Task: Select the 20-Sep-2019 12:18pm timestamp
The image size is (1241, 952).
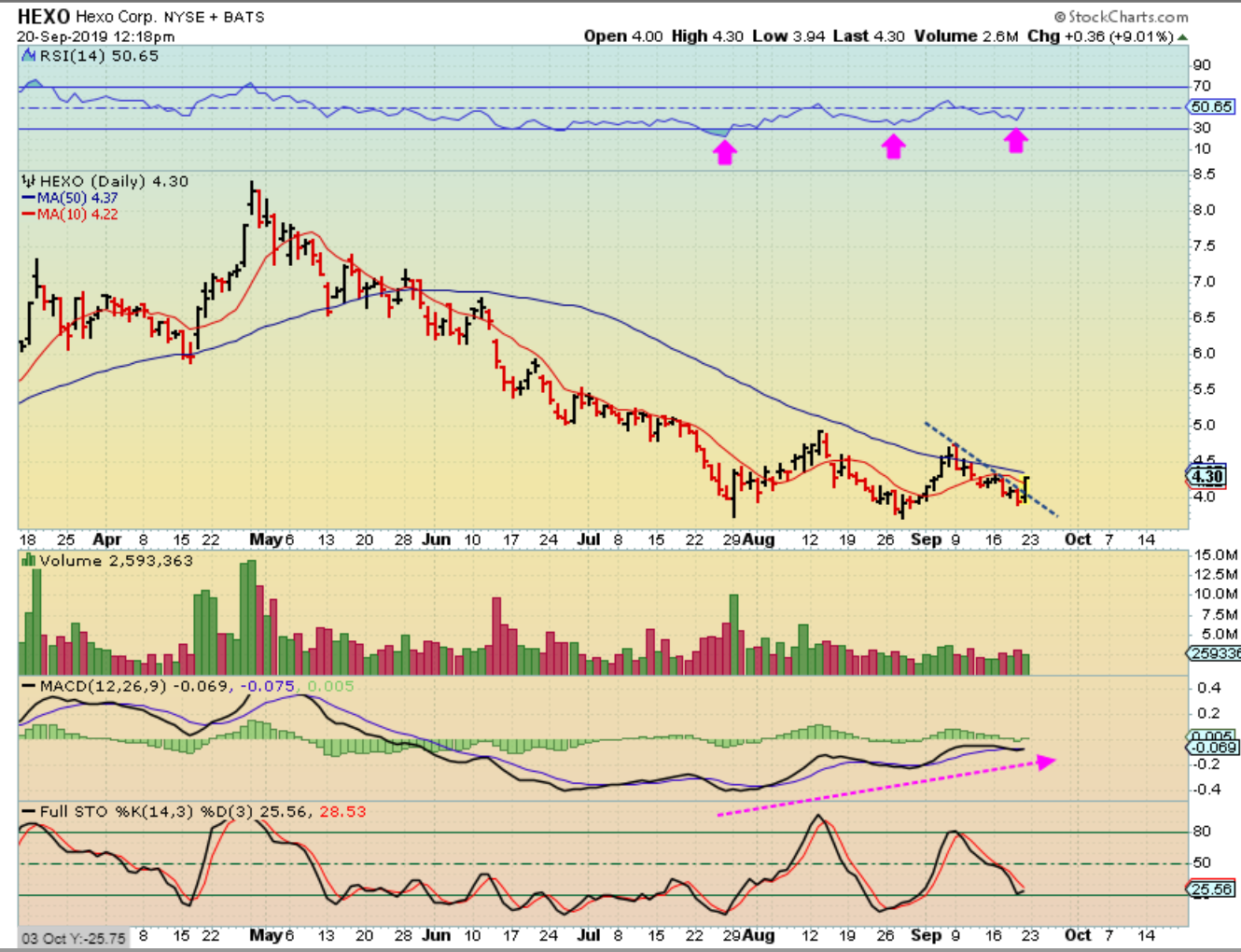Action: [x=95, y=36]
